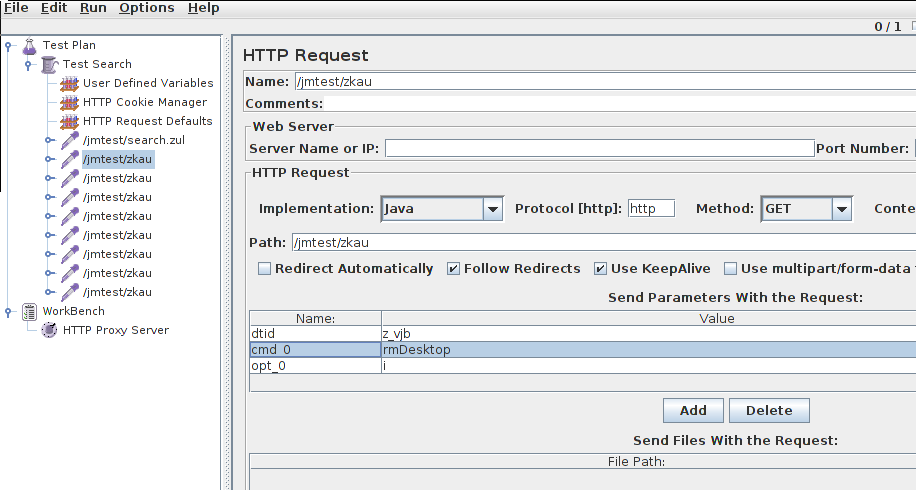Click the WorkBench clipboard icon
The height and width of the screenshot is (490, 916).
tap(29, 311)
